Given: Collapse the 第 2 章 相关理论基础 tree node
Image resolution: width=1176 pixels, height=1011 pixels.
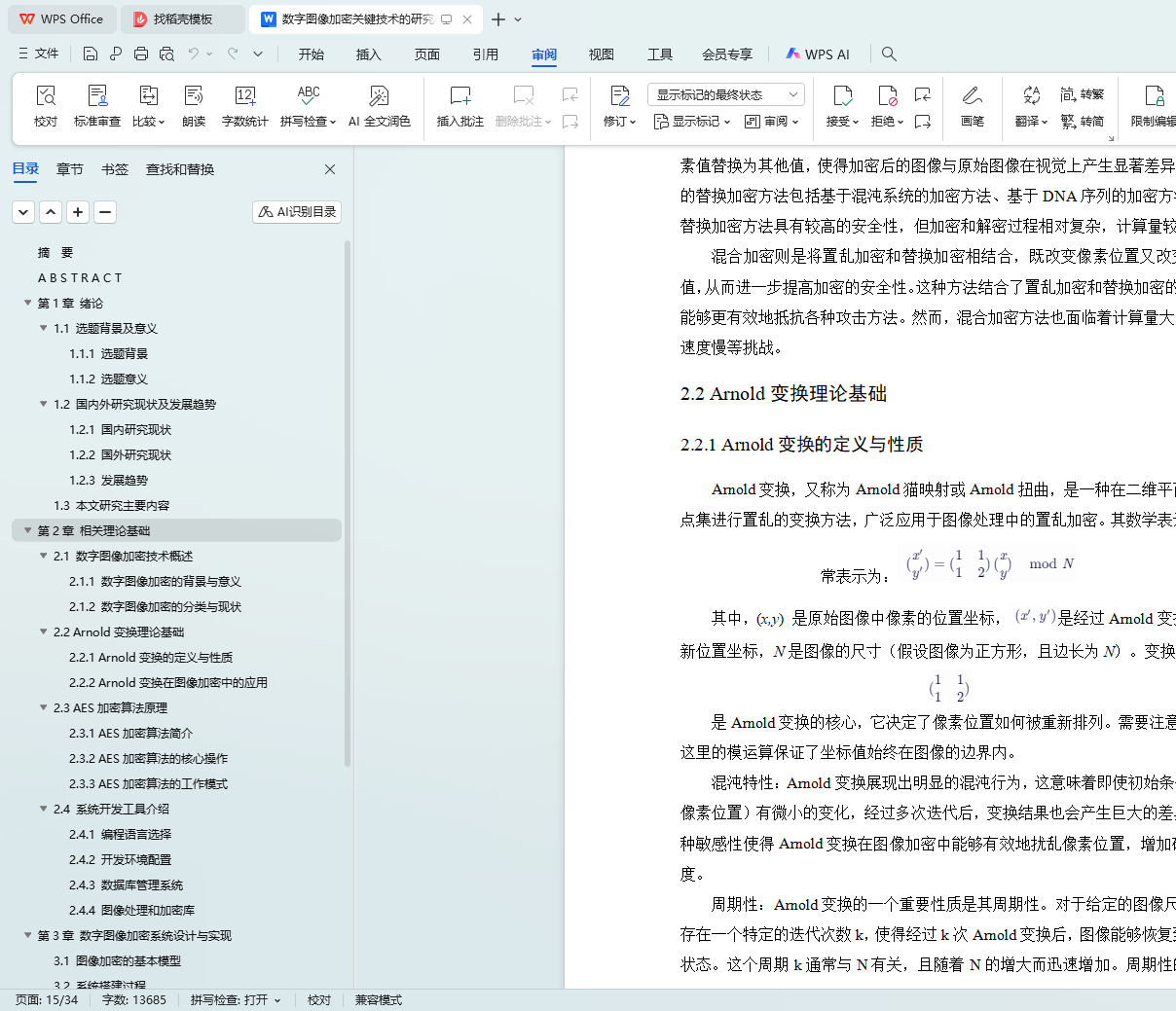Looking at the screenshot, I should 28,530.
